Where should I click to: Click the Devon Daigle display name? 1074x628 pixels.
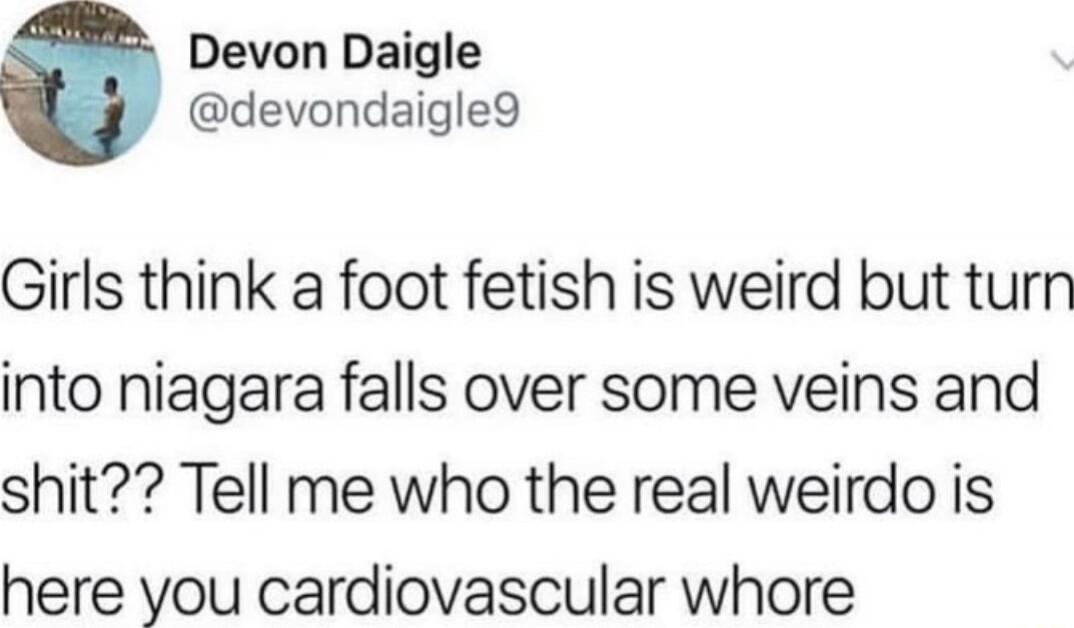click(x=336, y=53)
